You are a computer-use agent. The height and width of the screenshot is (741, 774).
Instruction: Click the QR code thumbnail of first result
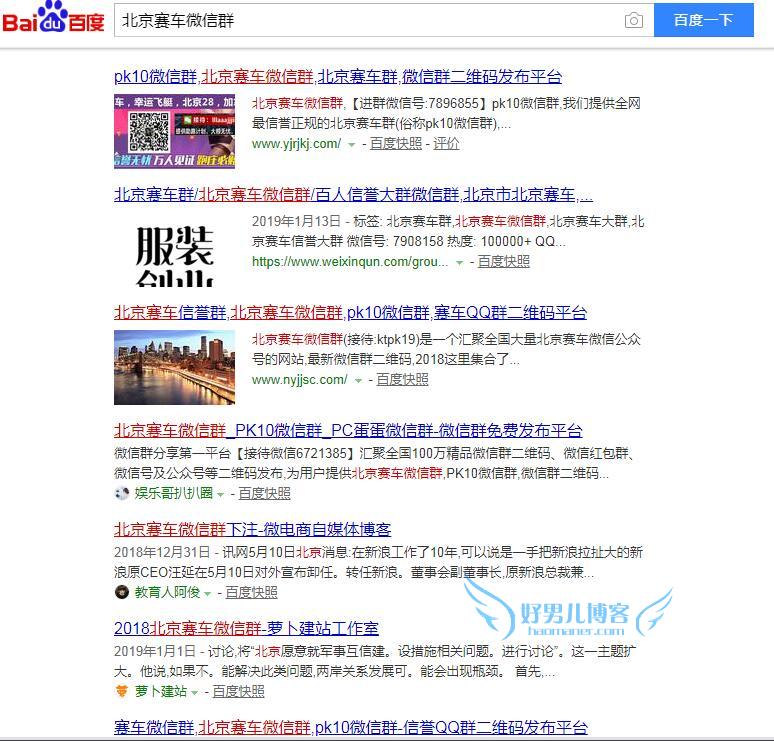[174, 131]
